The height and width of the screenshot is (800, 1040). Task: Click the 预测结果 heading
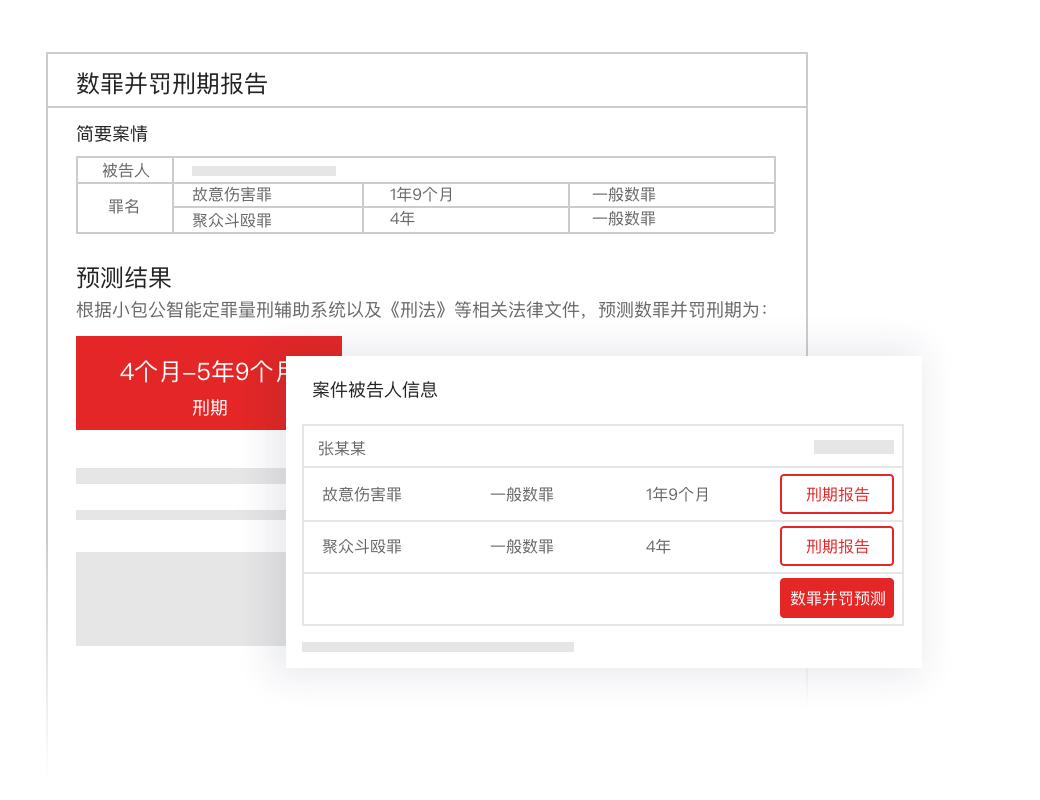(x=124, y=277)
